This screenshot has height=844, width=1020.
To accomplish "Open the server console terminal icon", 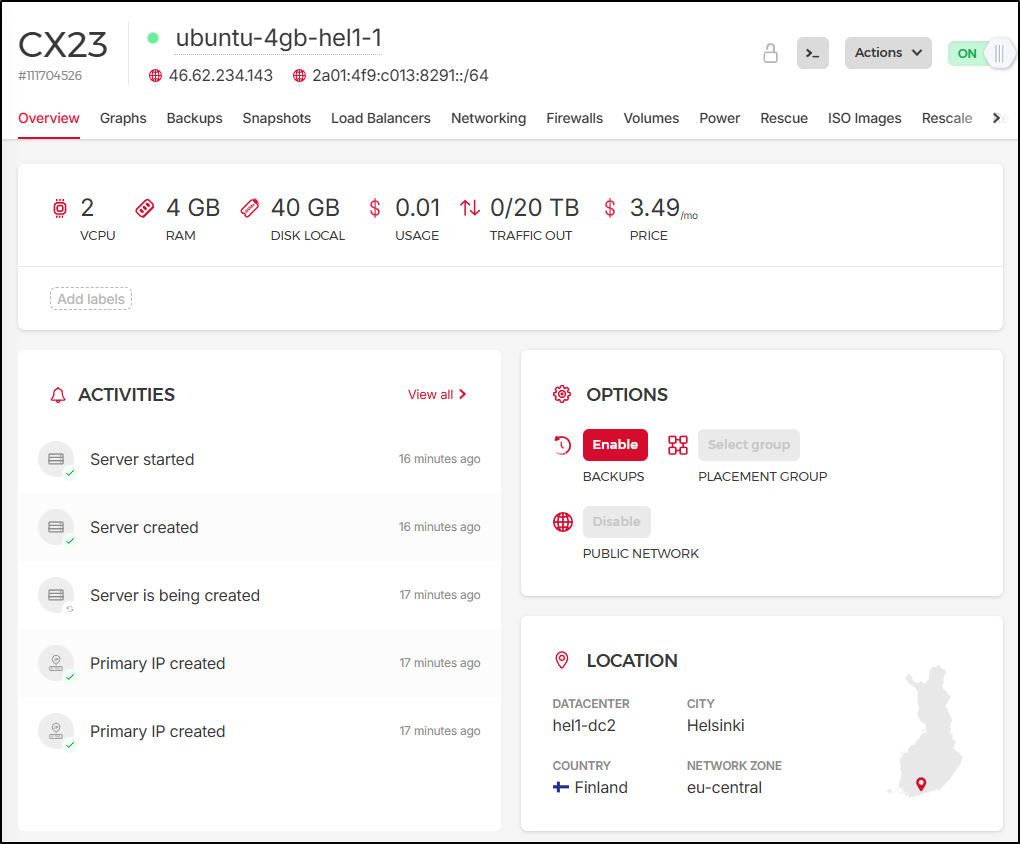I will [x=812, y=53].
